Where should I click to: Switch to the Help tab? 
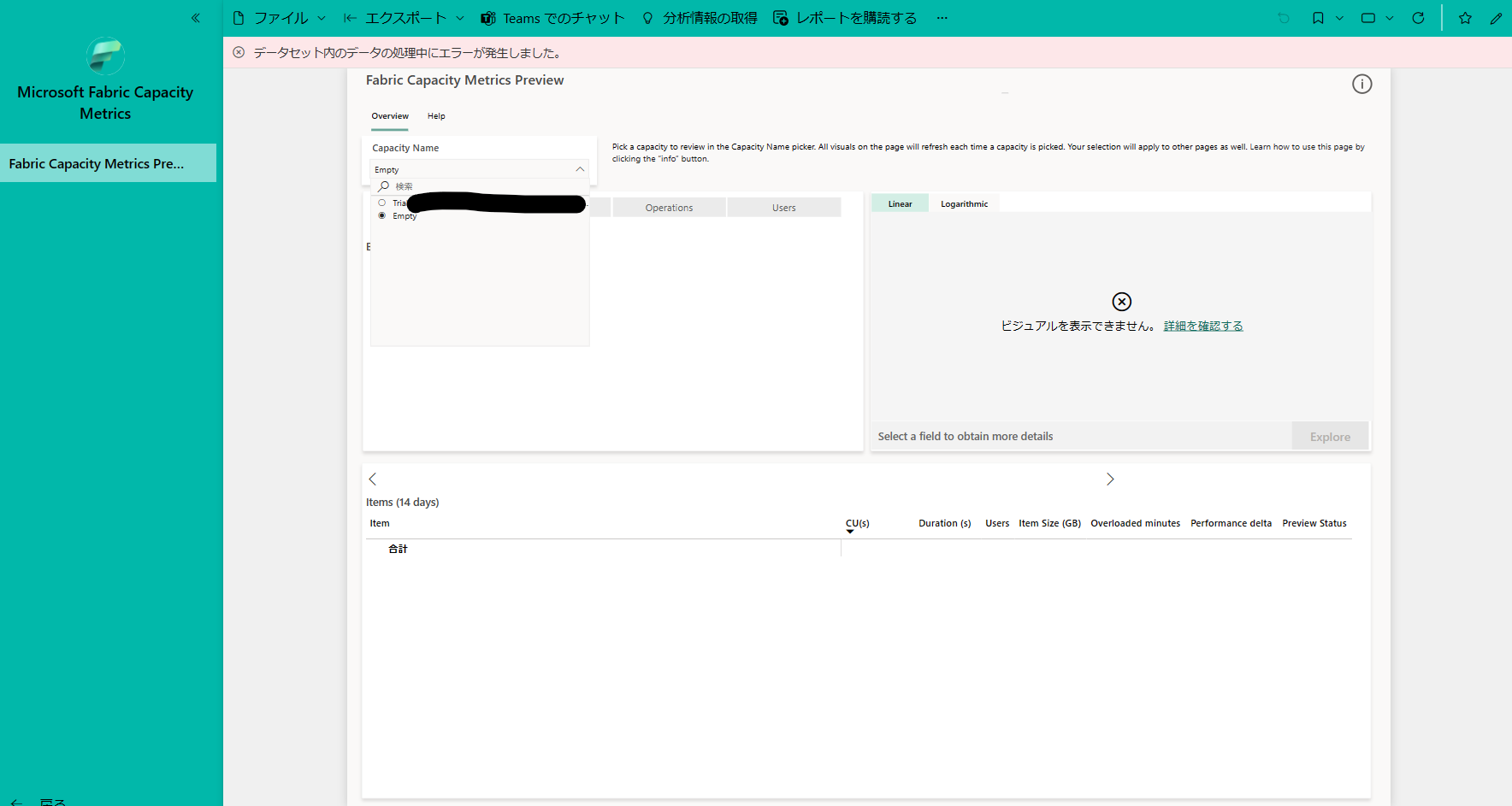coord(436,116)
